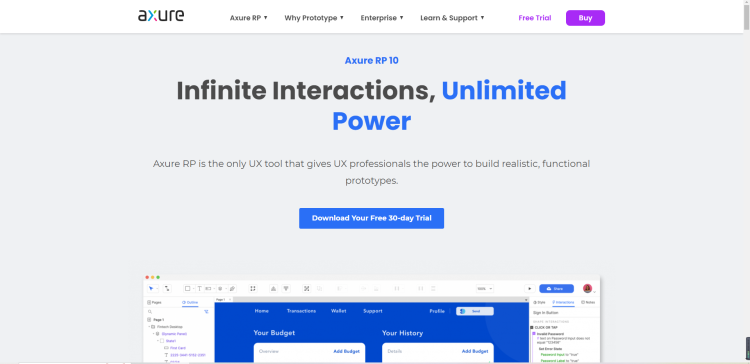750x364 pixels.
Task: Click Profile in the prototype nav
Action: [437, 311]
